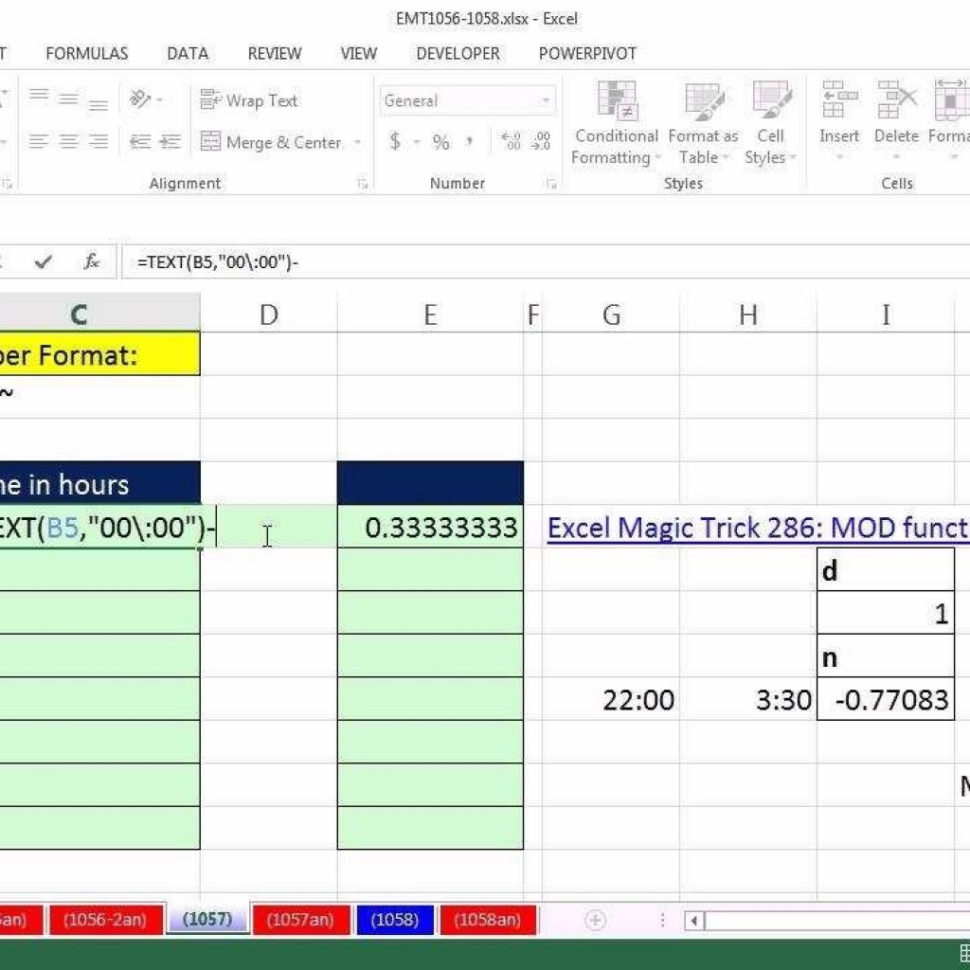Confirm formula entry with the checkmark
970x970 pixels.
(44, 262)
